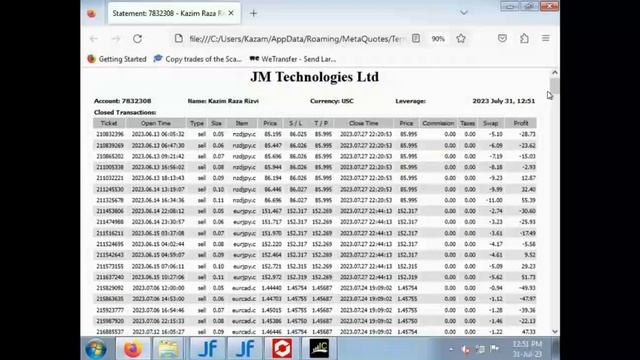Click the Profit column header

[521, 123]
